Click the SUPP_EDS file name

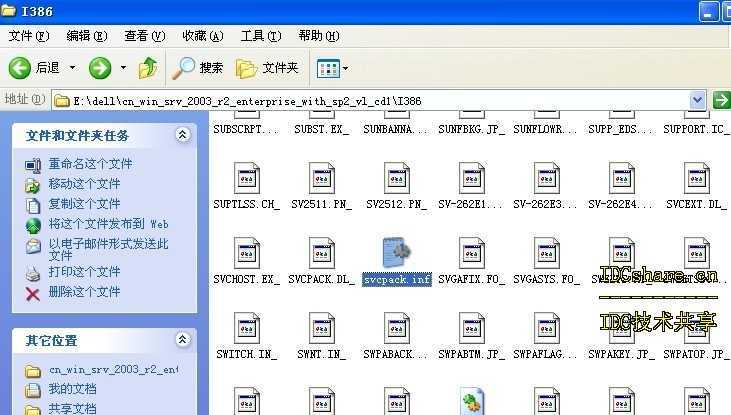(621, 129)
